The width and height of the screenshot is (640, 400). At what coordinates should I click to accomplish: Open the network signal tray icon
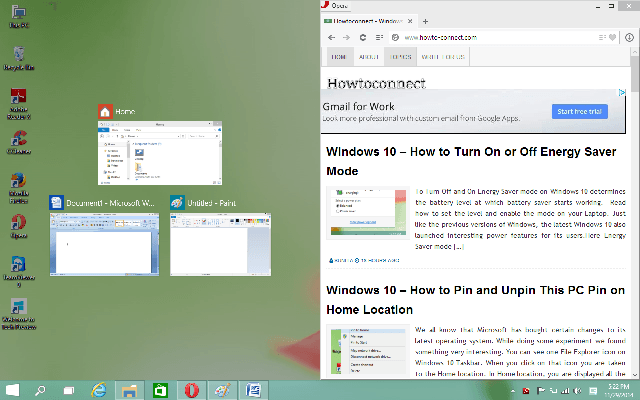point(565,391)
